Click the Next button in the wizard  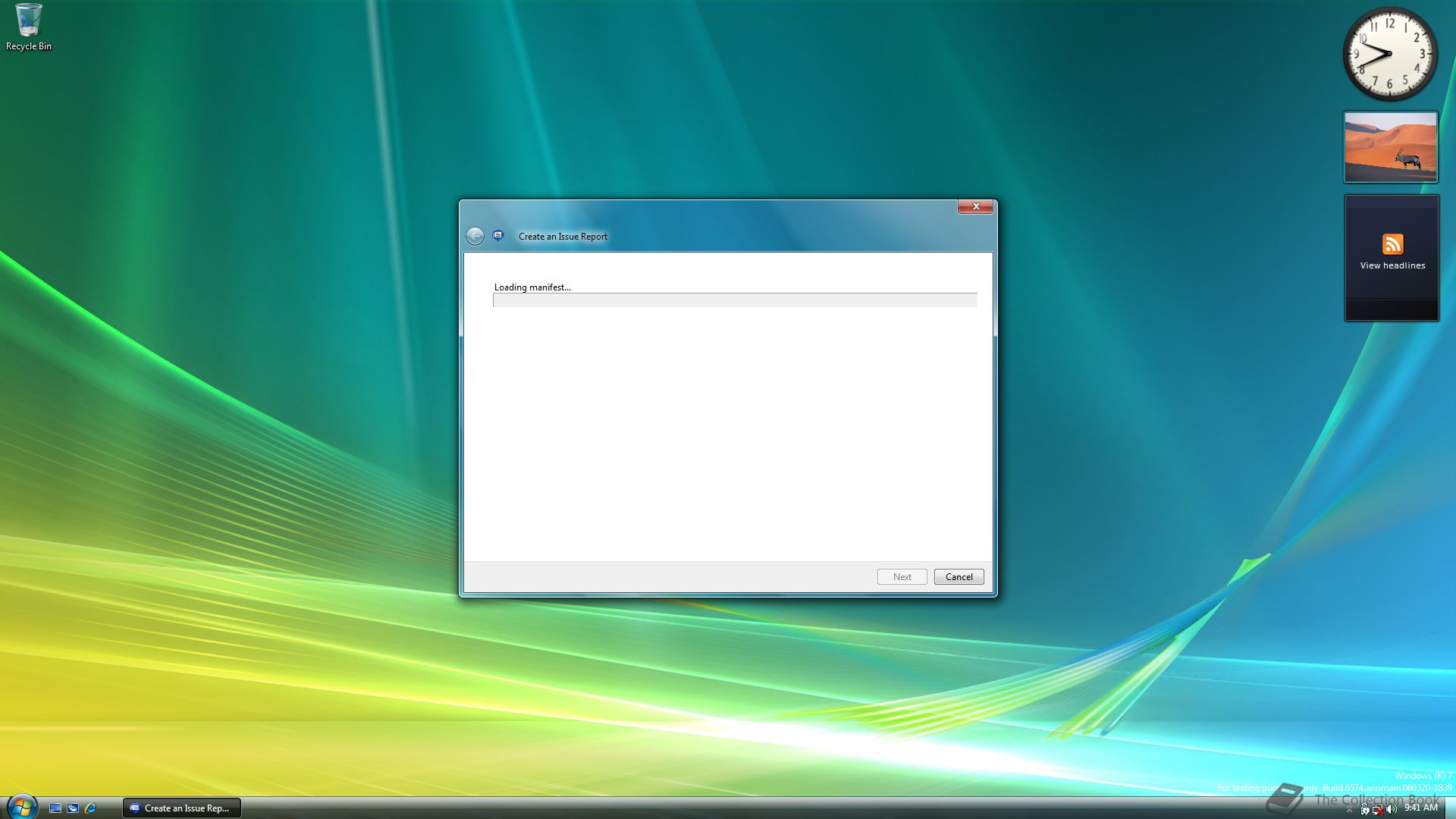pos(902,577)
